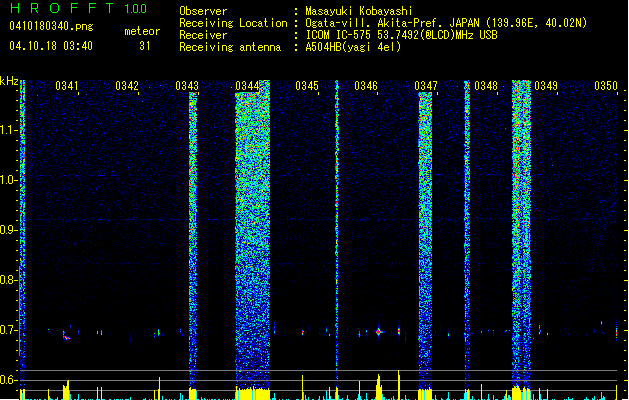This screenshot has width=629, height=400.
Task: Click the 0341 time marker
Action: pos(67,86)
